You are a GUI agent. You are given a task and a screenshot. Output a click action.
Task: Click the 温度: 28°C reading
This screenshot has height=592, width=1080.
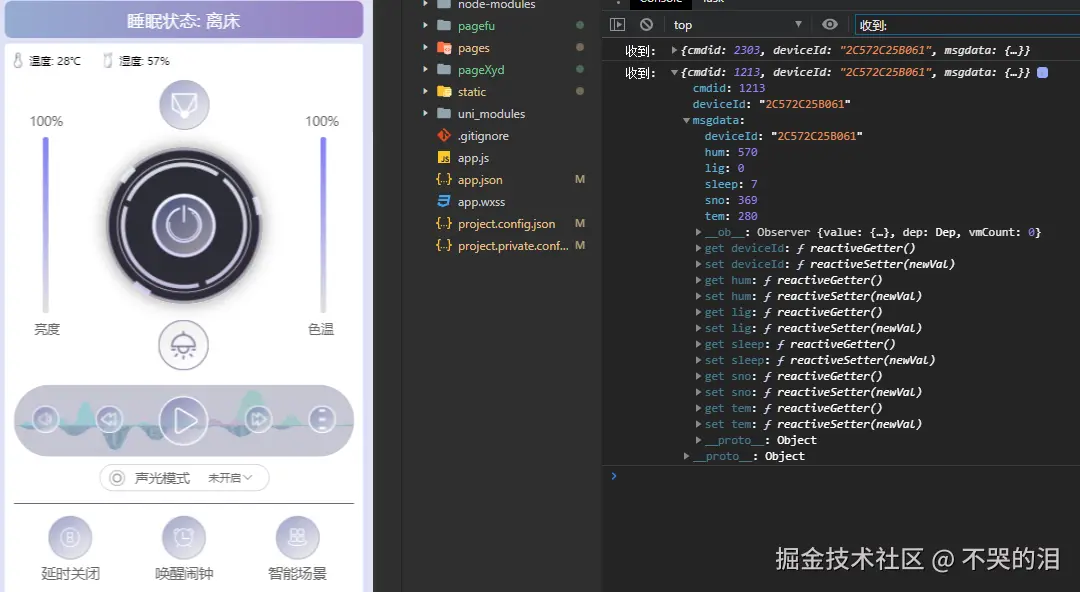55,61
